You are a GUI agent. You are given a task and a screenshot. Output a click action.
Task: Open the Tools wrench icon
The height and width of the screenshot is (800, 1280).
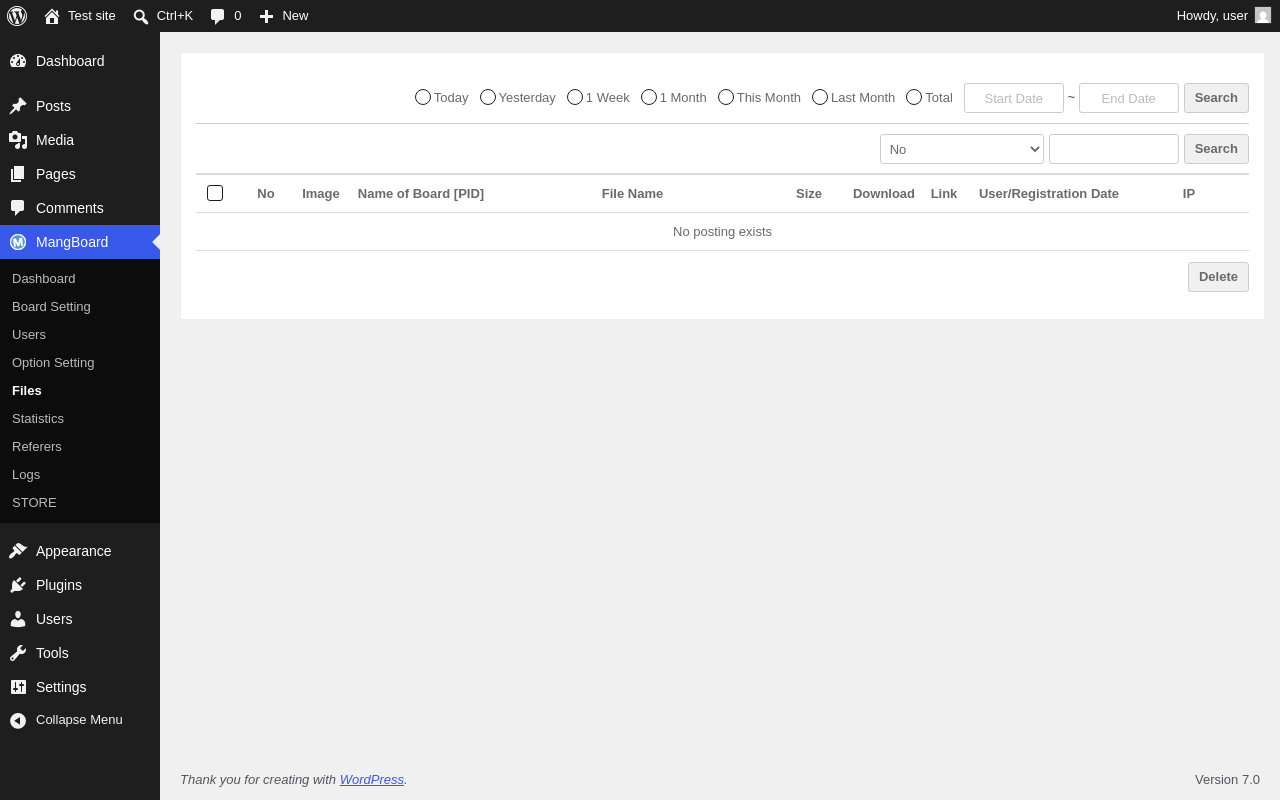(x=18, y=653)
